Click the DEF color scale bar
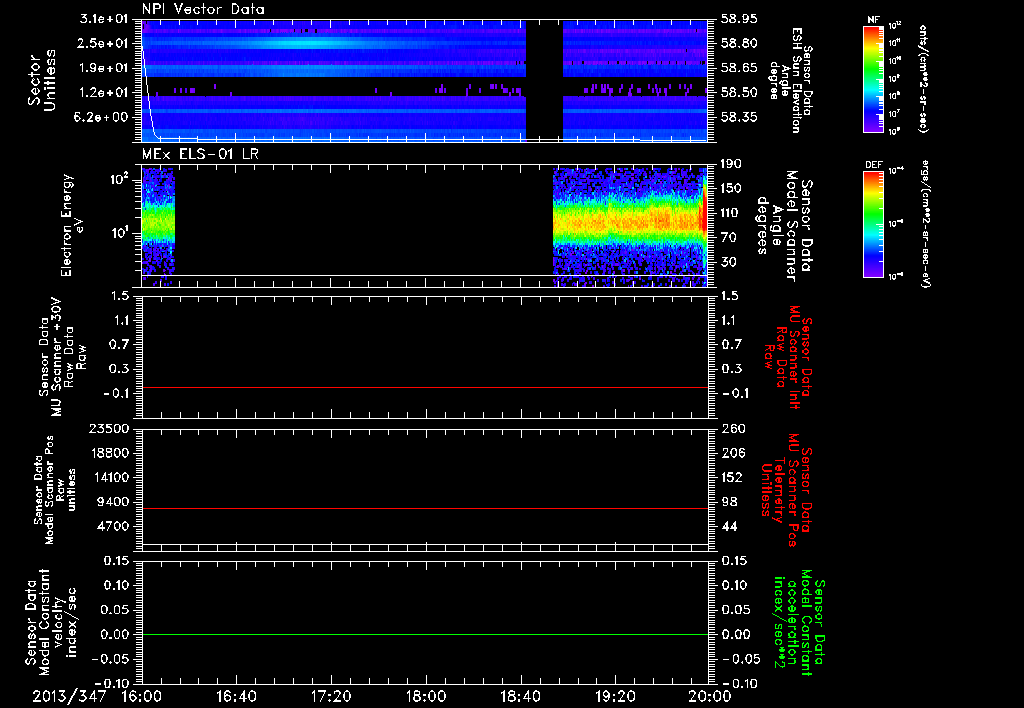This screenshot has width=1024, height=708. (x=873, y=224)
